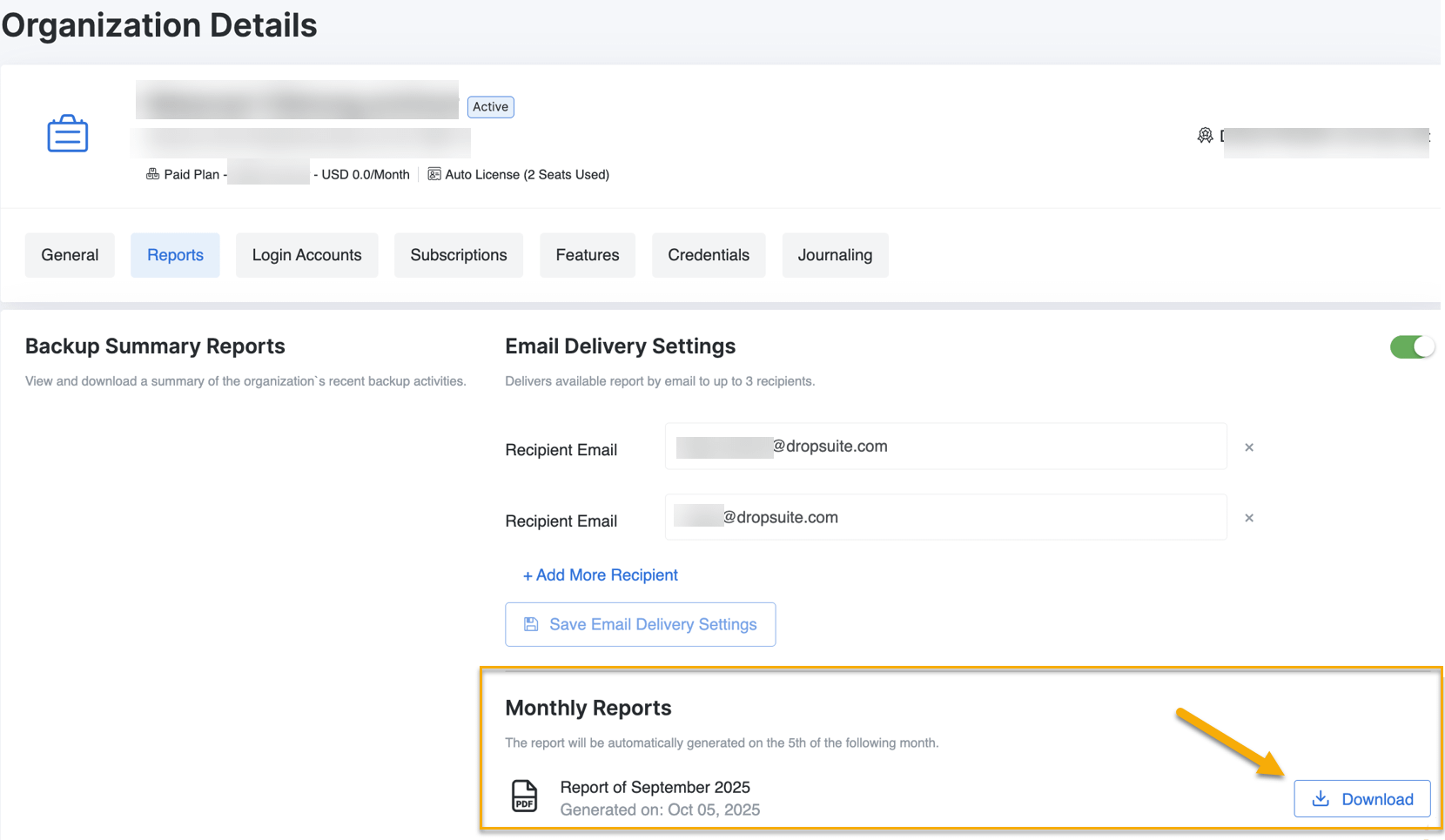Go to the Features tab

tap(588, 255)
